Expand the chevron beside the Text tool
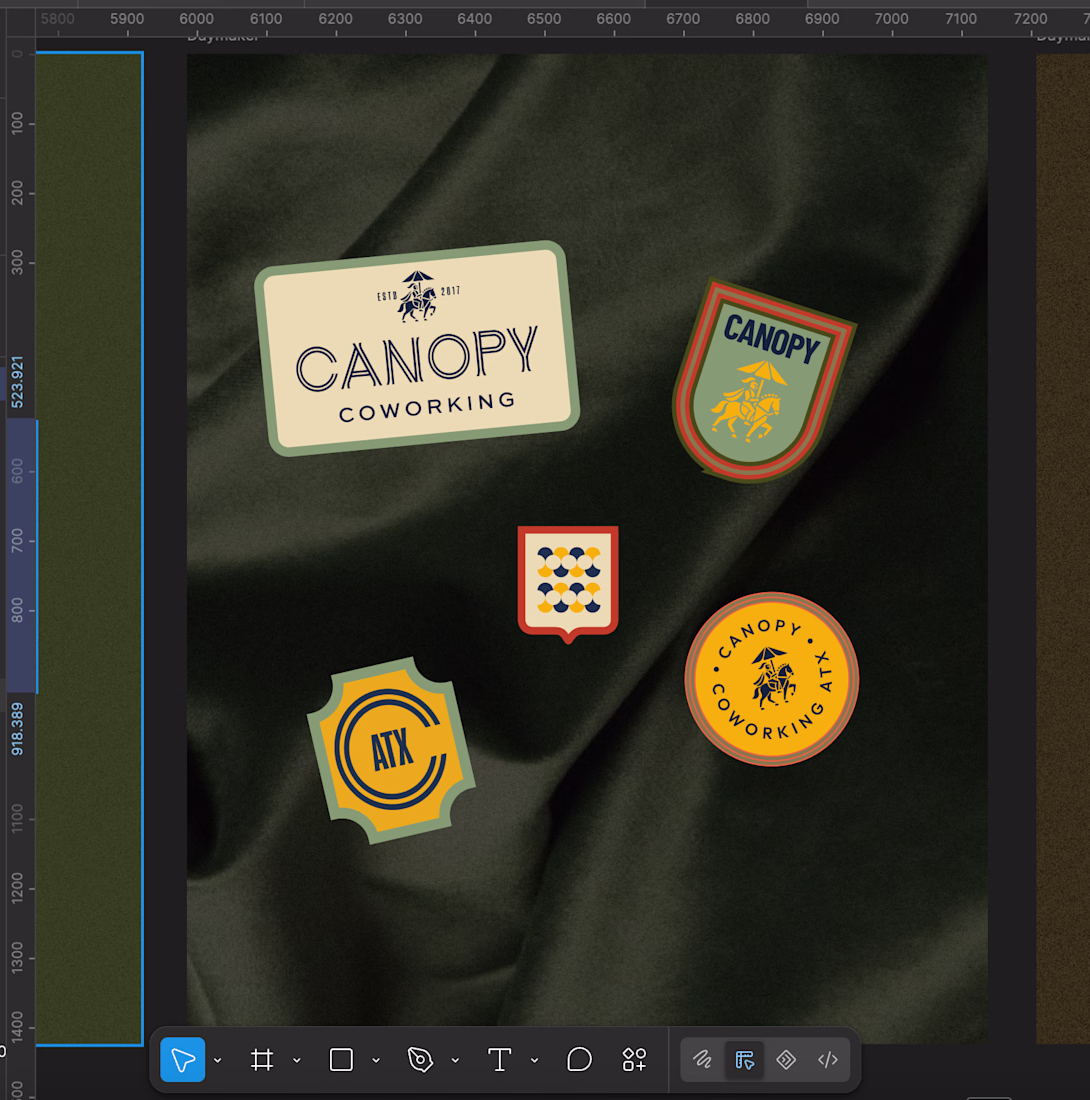1090x1100 pixels. pos(534,1060)
